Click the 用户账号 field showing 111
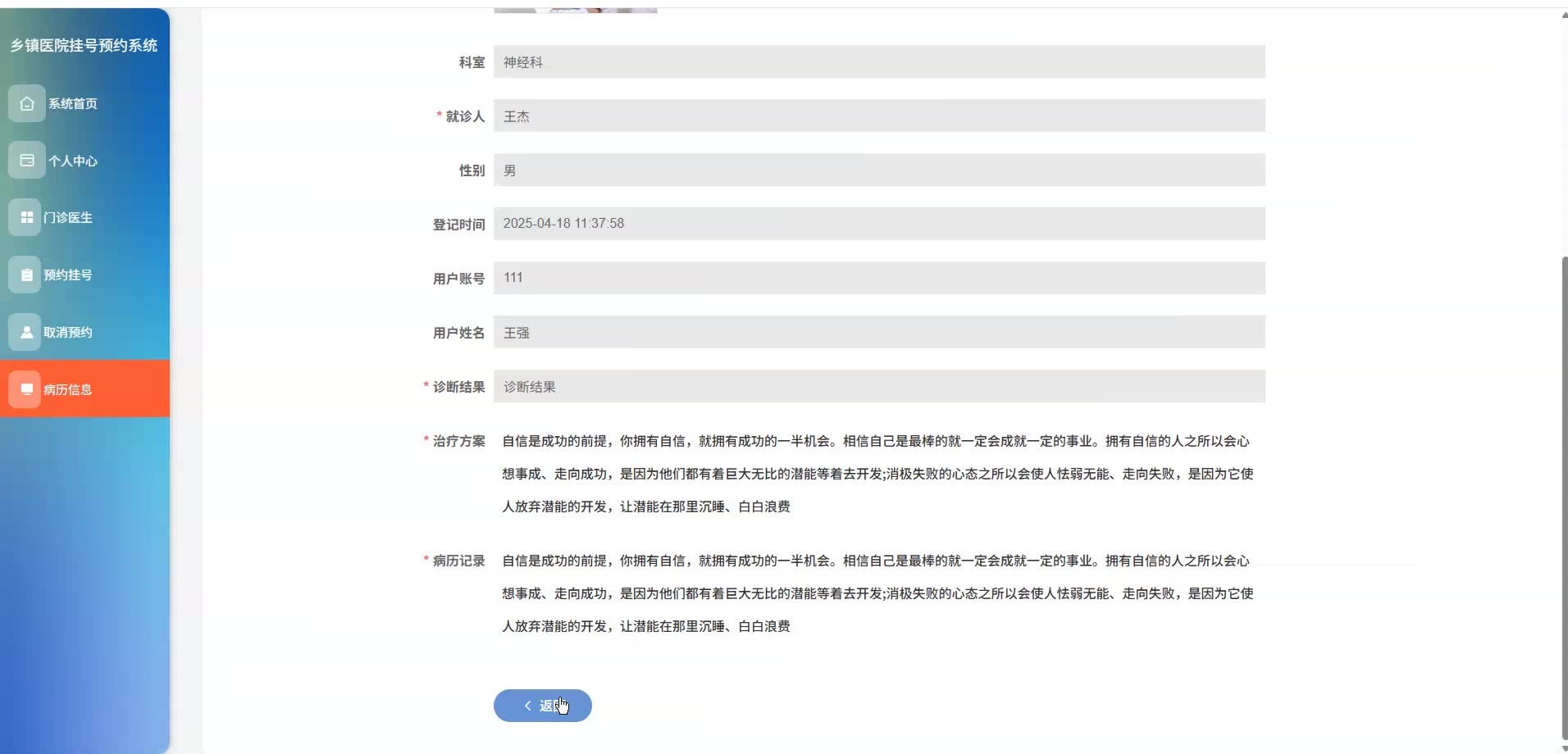 tap(879, 278)
